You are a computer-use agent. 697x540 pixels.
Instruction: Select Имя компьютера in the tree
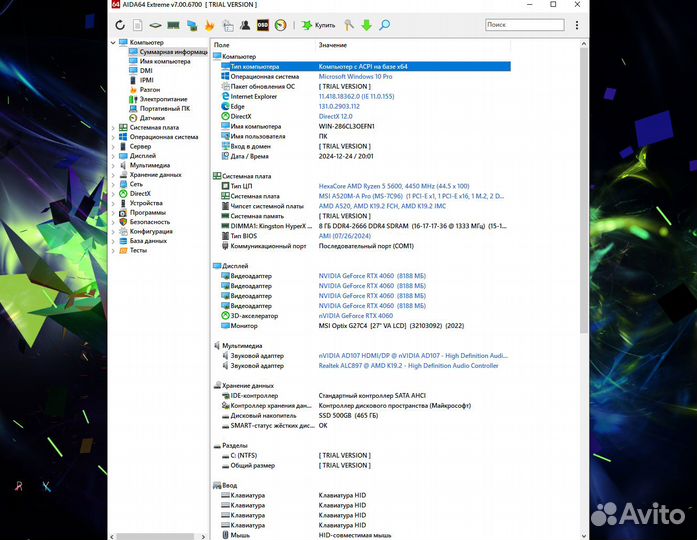pyautogui.click(x=160, y=61)
